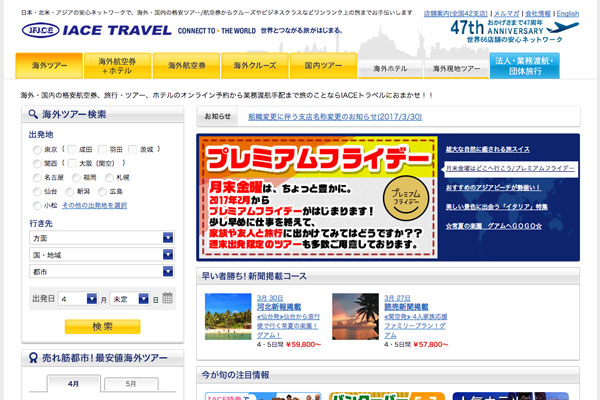Open the 海外ツアー navigation tab
The width and height of the screenshot is (600, 400).
(49, 66)
